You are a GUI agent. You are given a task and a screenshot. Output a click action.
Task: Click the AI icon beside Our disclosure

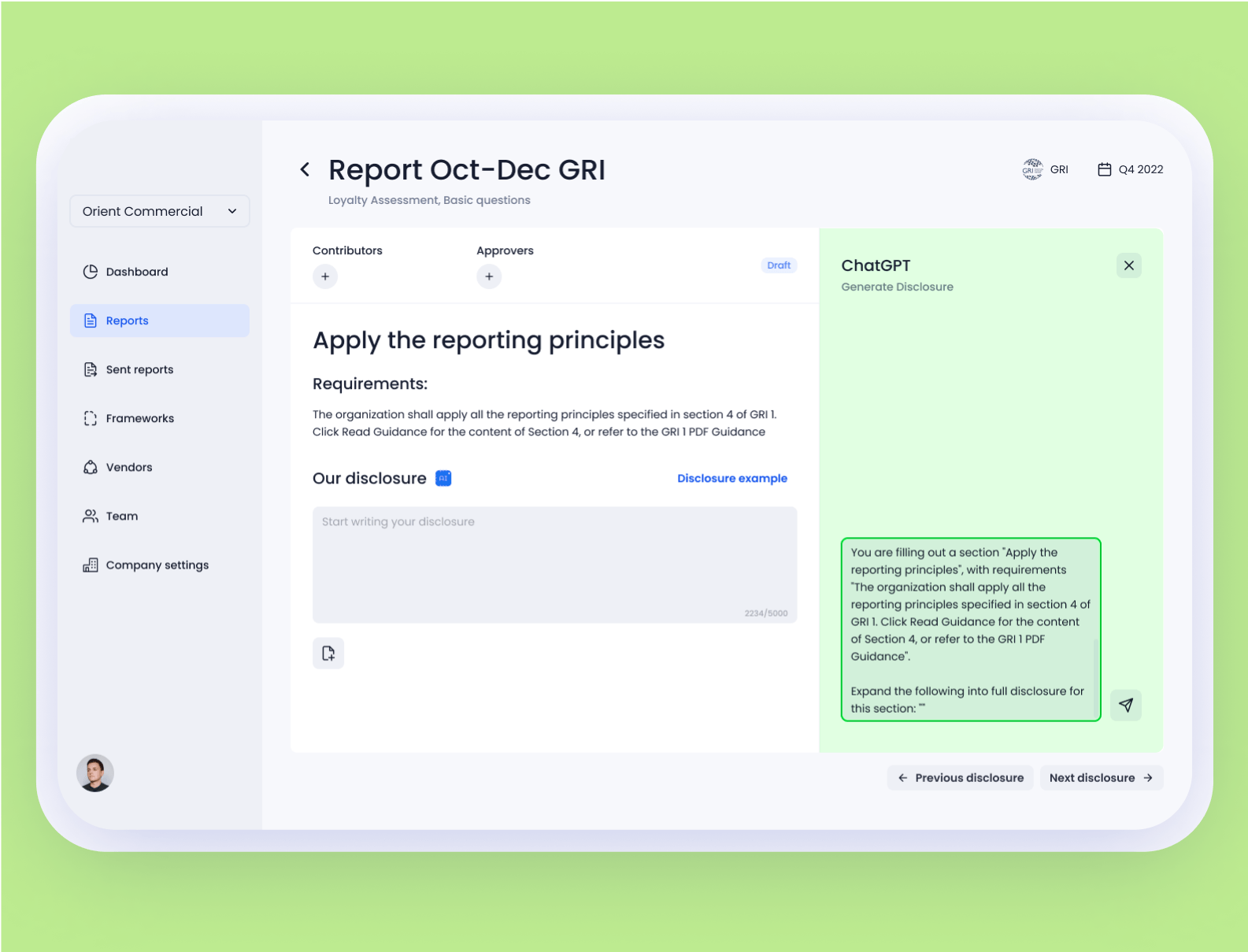[443, 478]
